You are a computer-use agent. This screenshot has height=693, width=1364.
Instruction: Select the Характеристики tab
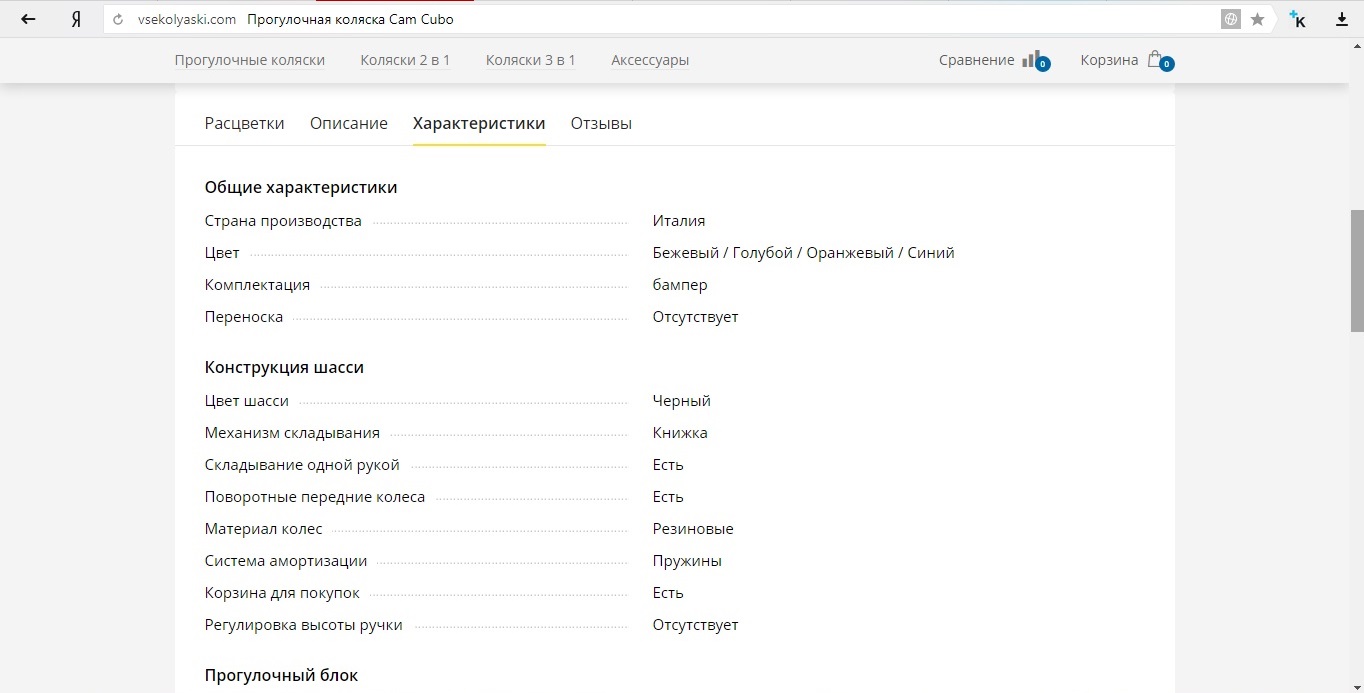479,123
